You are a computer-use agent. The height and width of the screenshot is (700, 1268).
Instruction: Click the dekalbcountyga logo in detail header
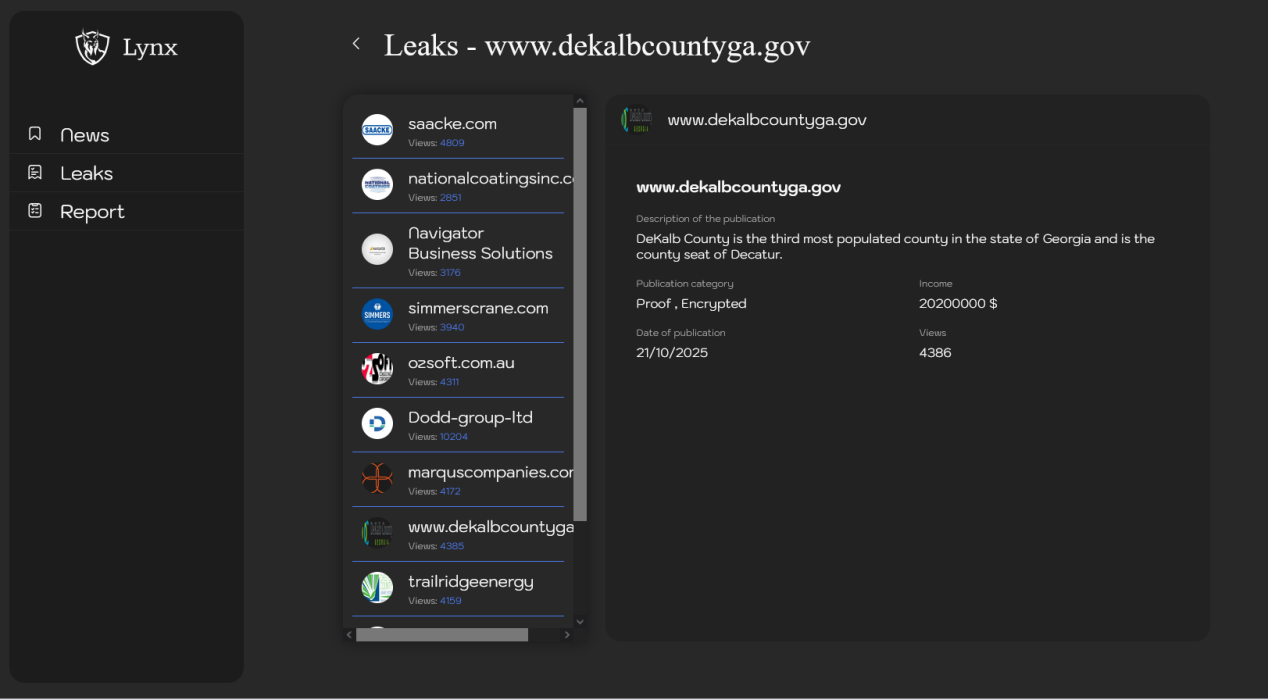point(636,120)
